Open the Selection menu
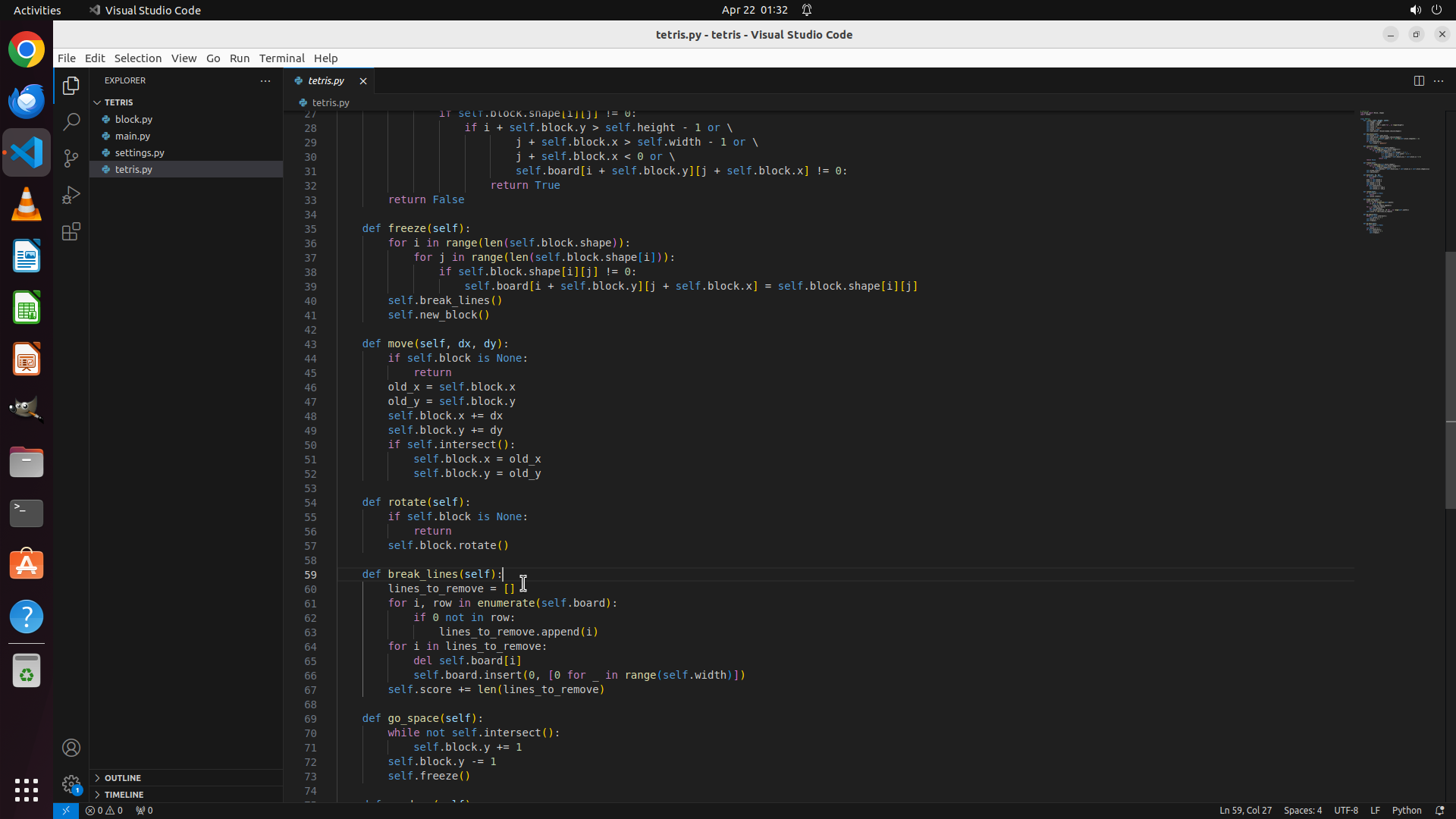This screenshot has width=1456, height=819. (137, 58)
